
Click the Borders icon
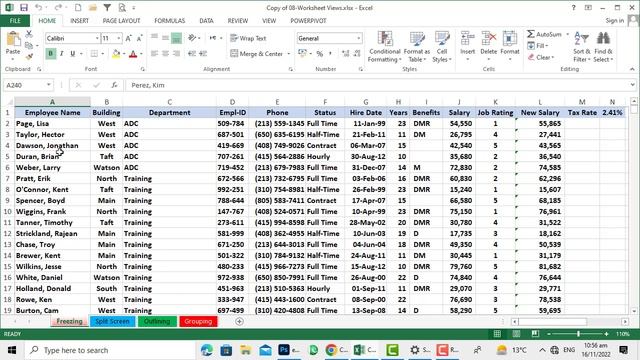click(x=94, y=53)
